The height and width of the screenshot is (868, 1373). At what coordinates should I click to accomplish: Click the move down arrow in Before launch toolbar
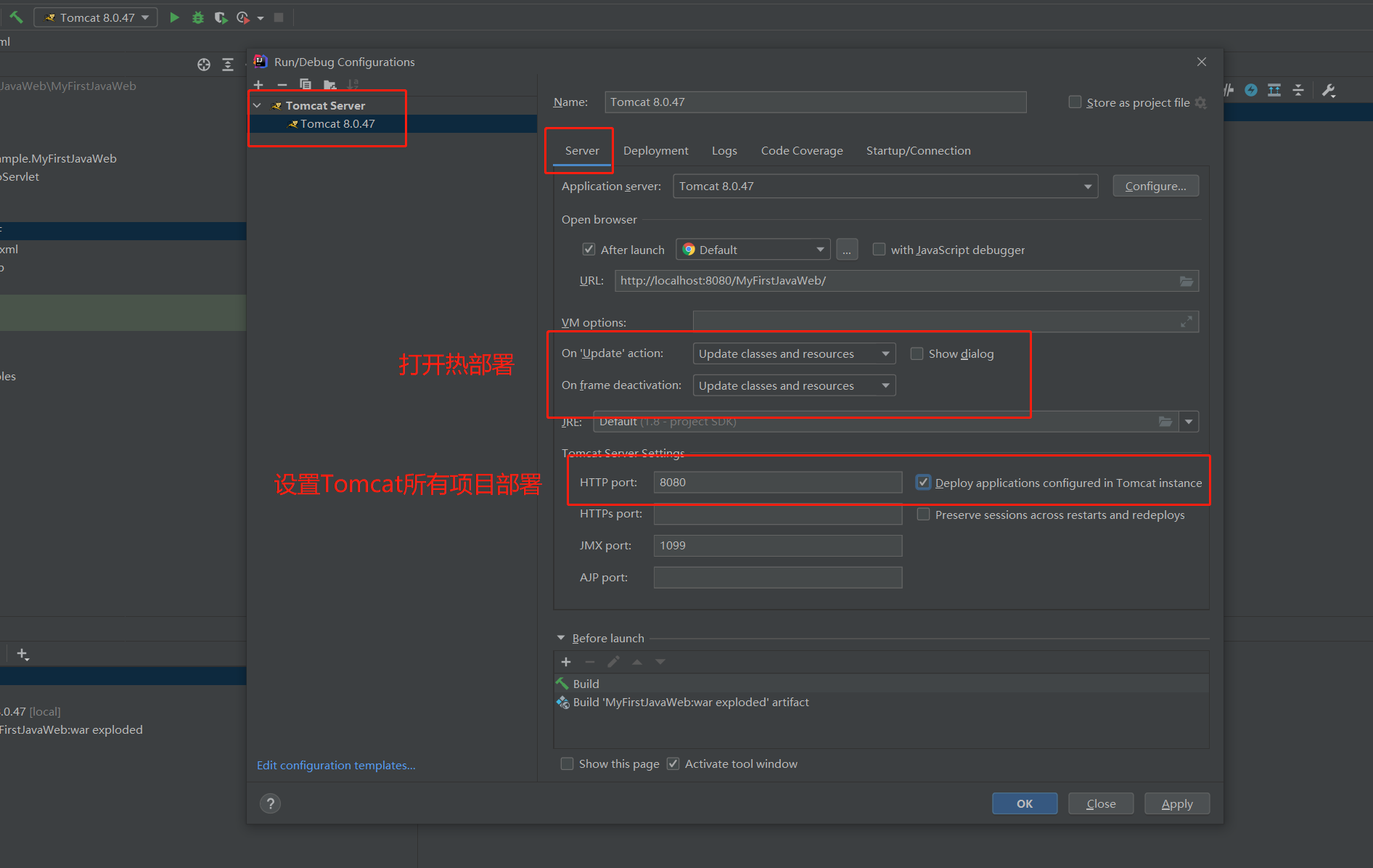660,662
